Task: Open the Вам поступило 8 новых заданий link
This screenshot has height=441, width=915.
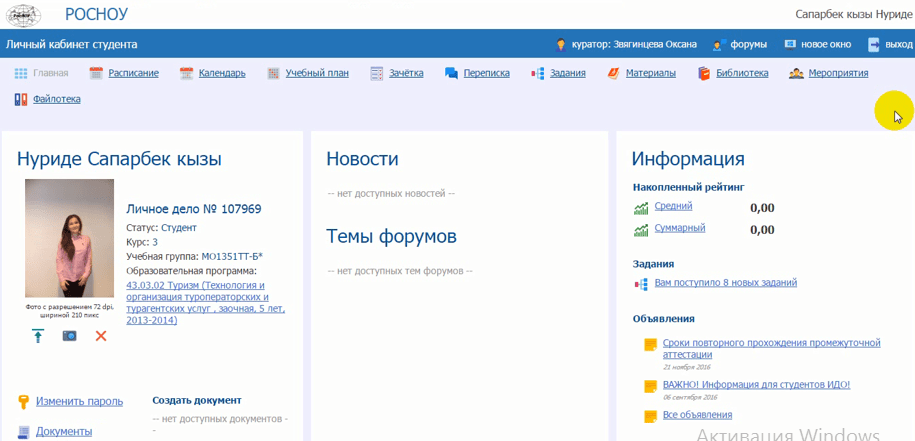Action: (x=725, y=283)
